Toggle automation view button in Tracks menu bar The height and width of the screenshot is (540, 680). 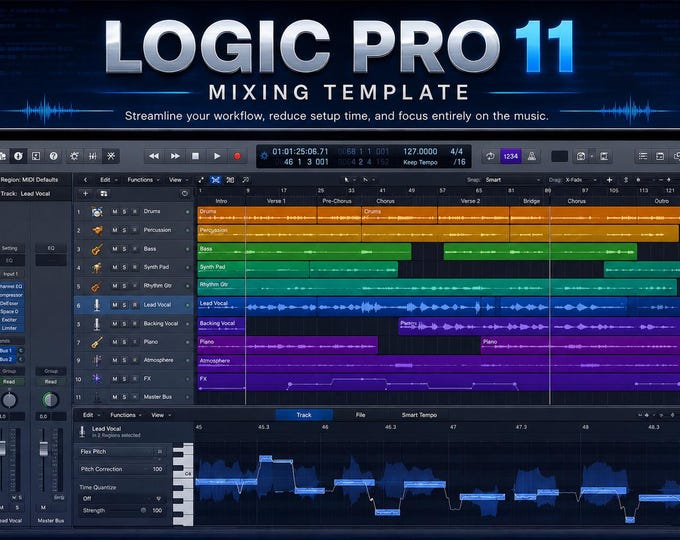201,180
